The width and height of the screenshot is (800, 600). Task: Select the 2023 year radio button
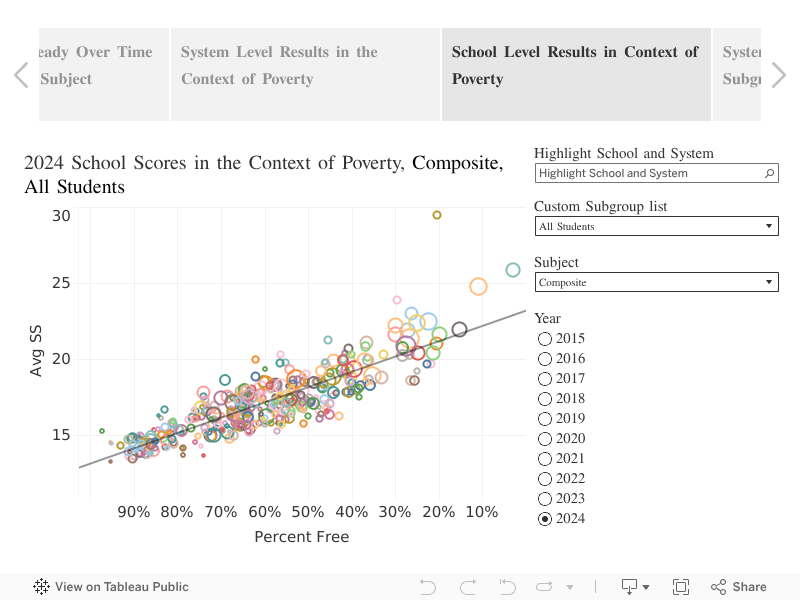click(x=545, y=499)
